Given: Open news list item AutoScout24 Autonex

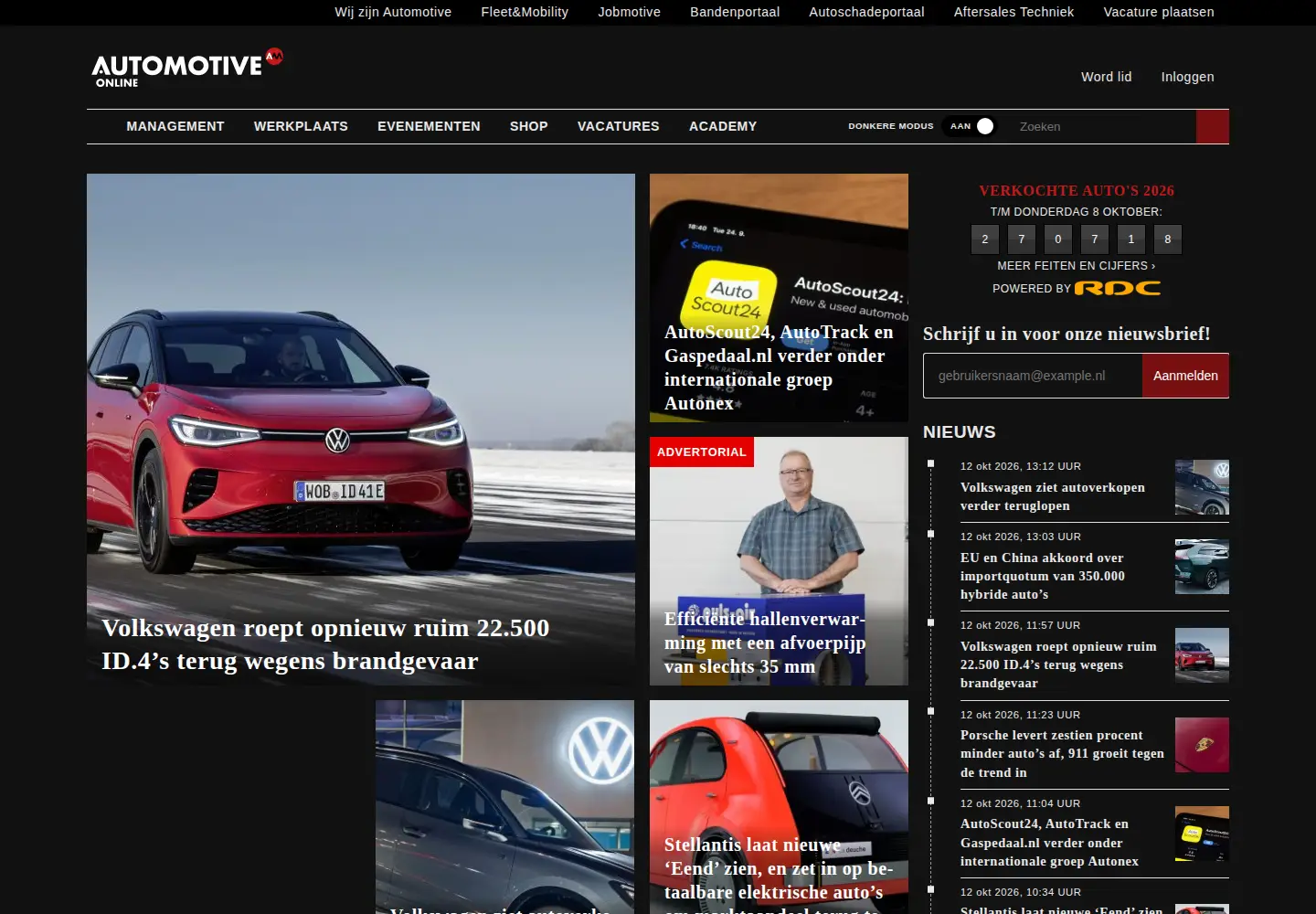Looking at the screenshot, I should click(1049, 842).
